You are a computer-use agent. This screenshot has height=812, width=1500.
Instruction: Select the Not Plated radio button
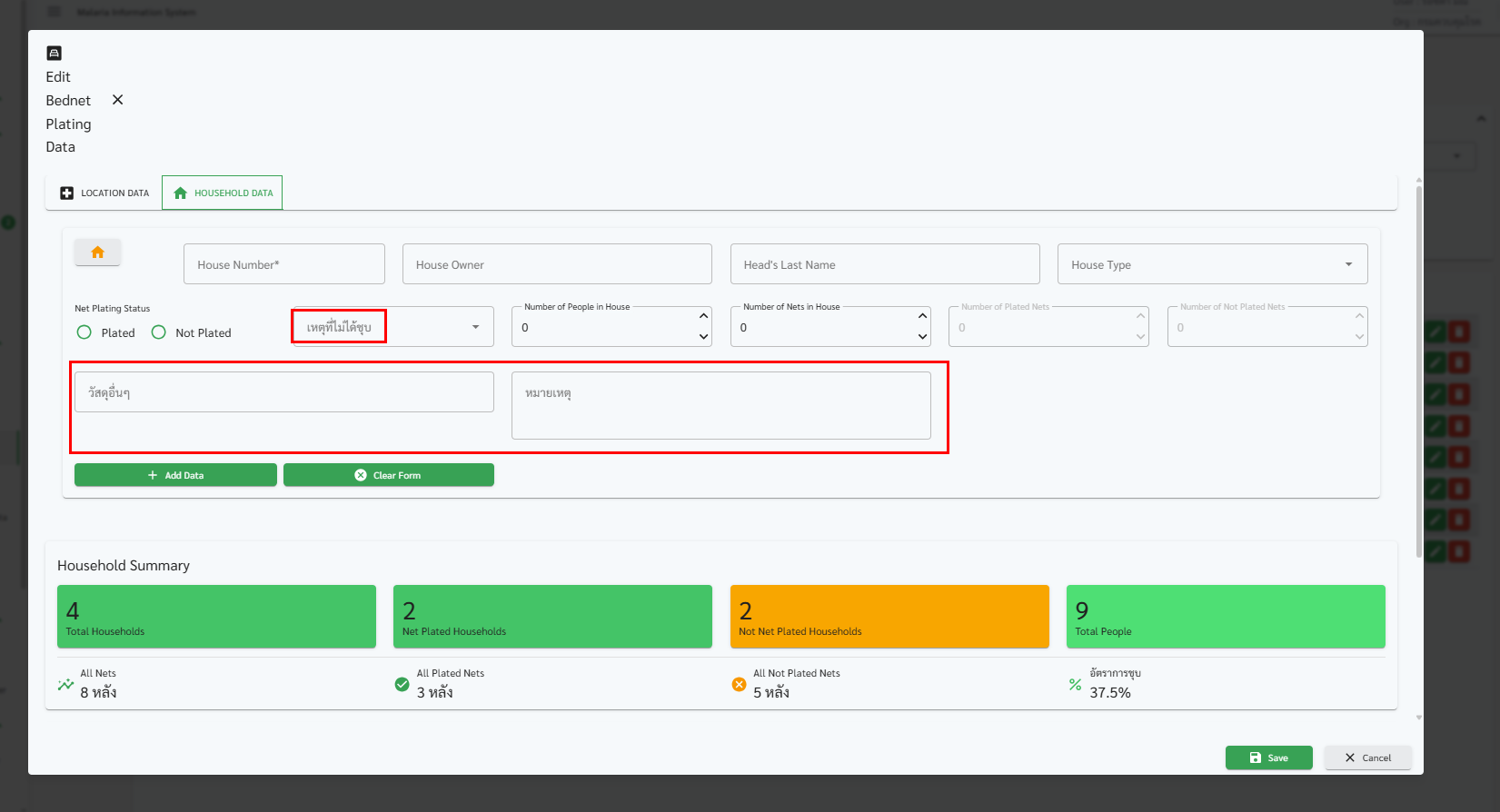pos(159,332)
